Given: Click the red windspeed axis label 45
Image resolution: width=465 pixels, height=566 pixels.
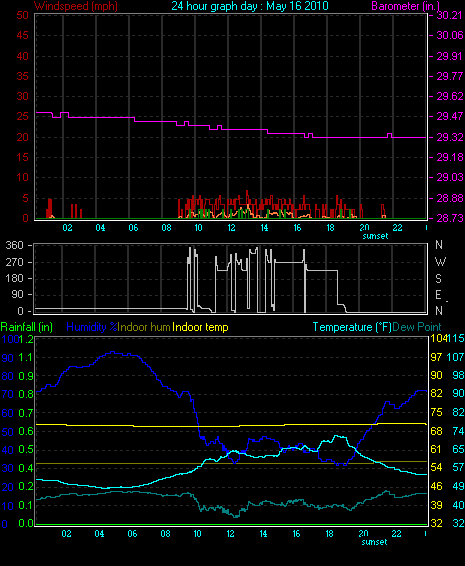Looking at the screenshot, I should pyautogui.click(x=22, y=35).
